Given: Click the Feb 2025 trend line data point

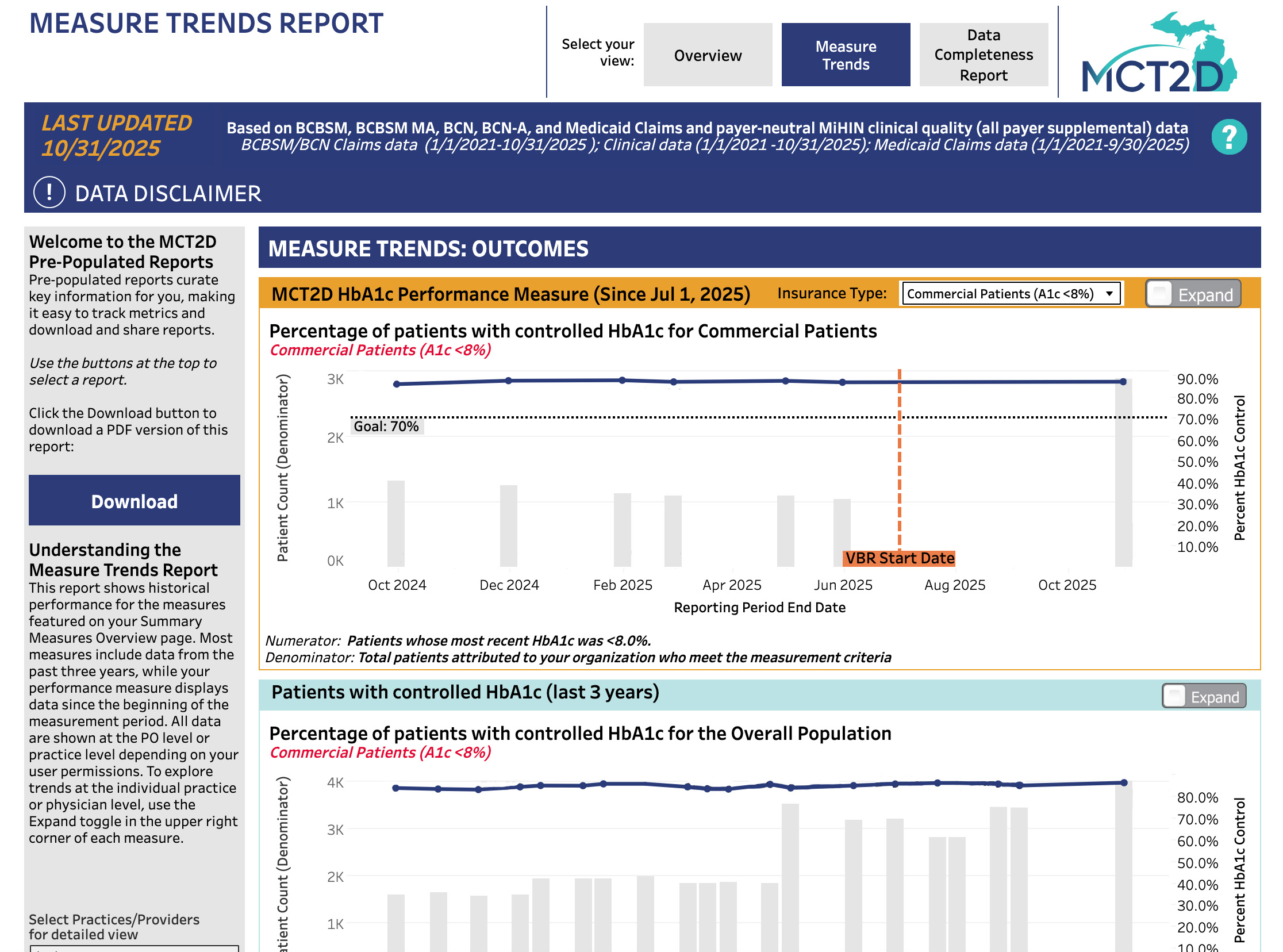Looking at the screenshot, I should [621, 380].
